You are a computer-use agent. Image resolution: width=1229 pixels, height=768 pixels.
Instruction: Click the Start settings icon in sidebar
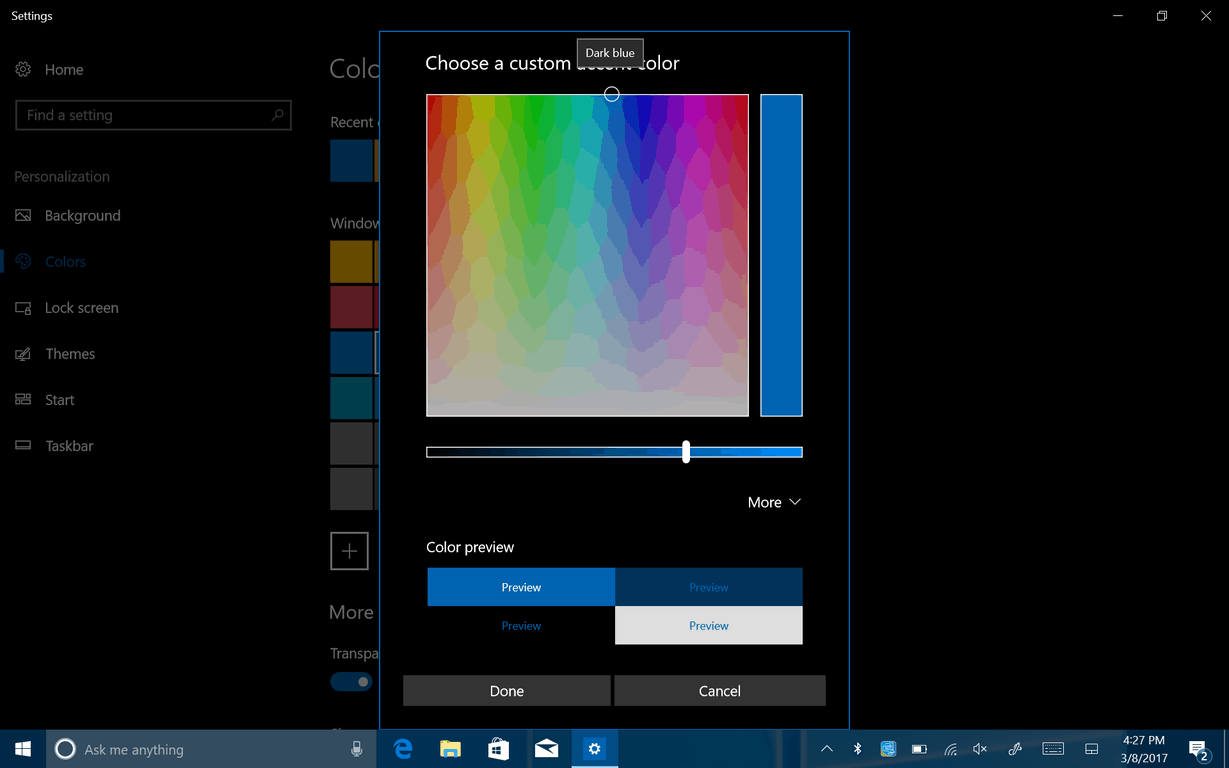[24, 399]
